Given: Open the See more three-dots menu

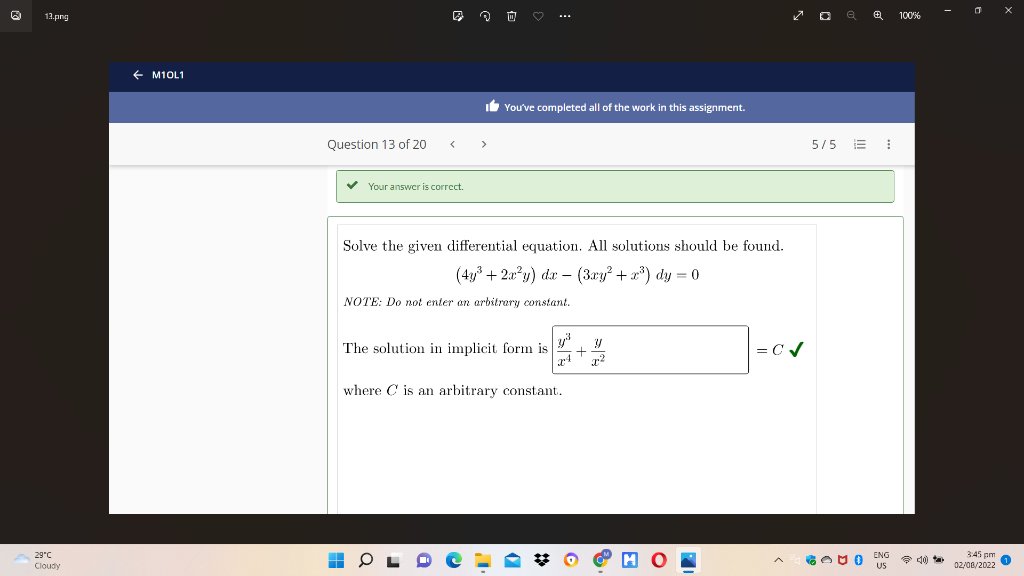Looking at the screenshot, I should (565, 16).
